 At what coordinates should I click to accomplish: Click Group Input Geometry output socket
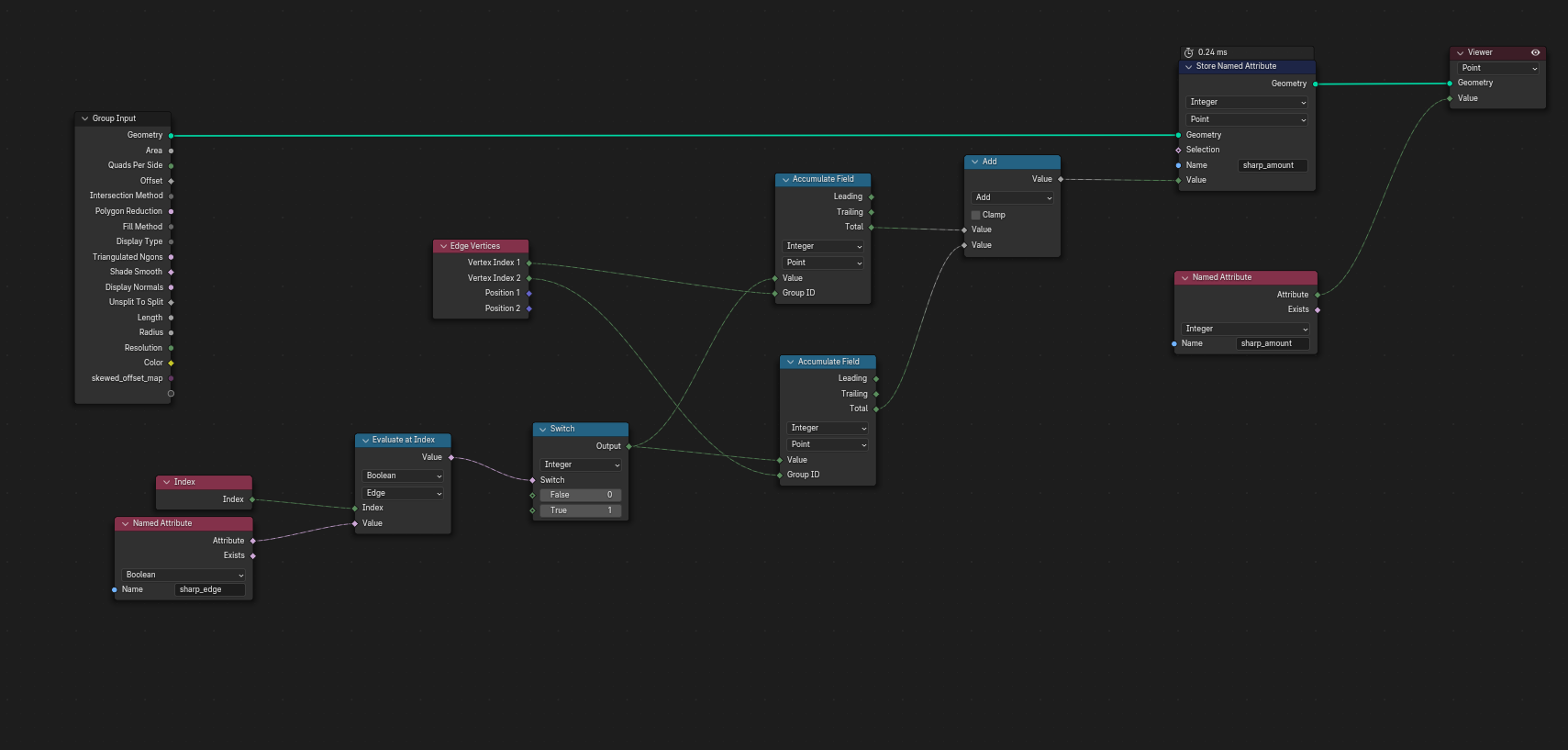tap(171, 135)
